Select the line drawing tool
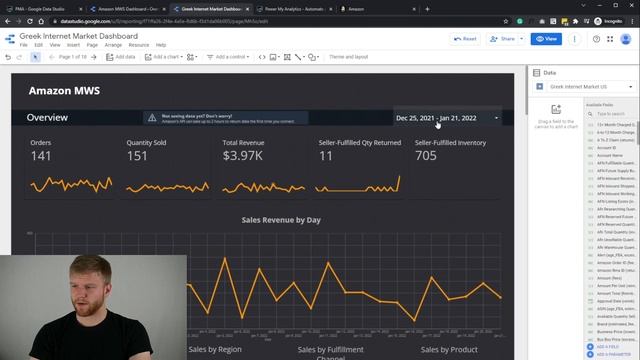 pyautogui.click(x=299, y=57)
